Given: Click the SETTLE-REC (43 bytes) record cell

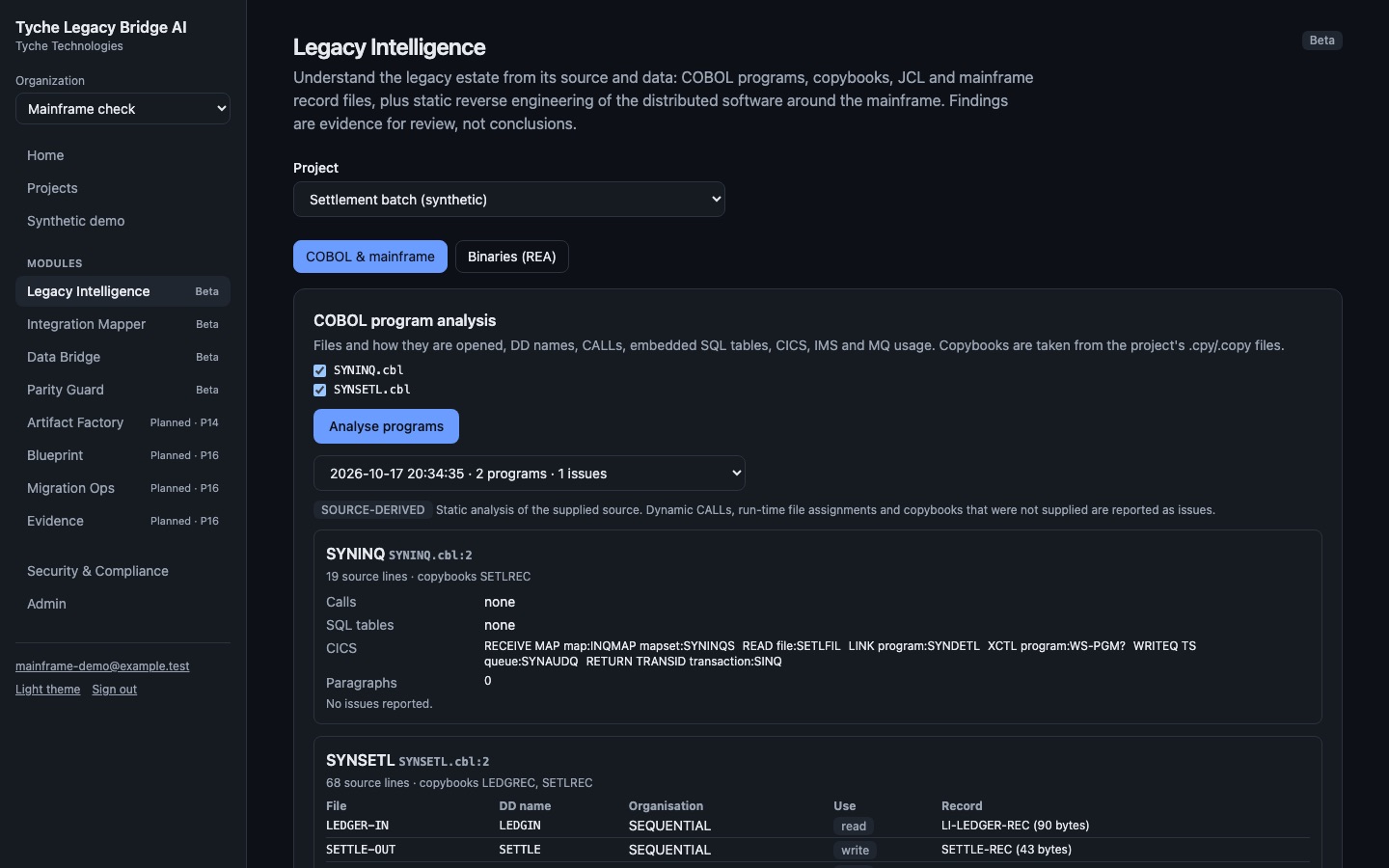Looking at the screenshot, I should point(1007,850).
